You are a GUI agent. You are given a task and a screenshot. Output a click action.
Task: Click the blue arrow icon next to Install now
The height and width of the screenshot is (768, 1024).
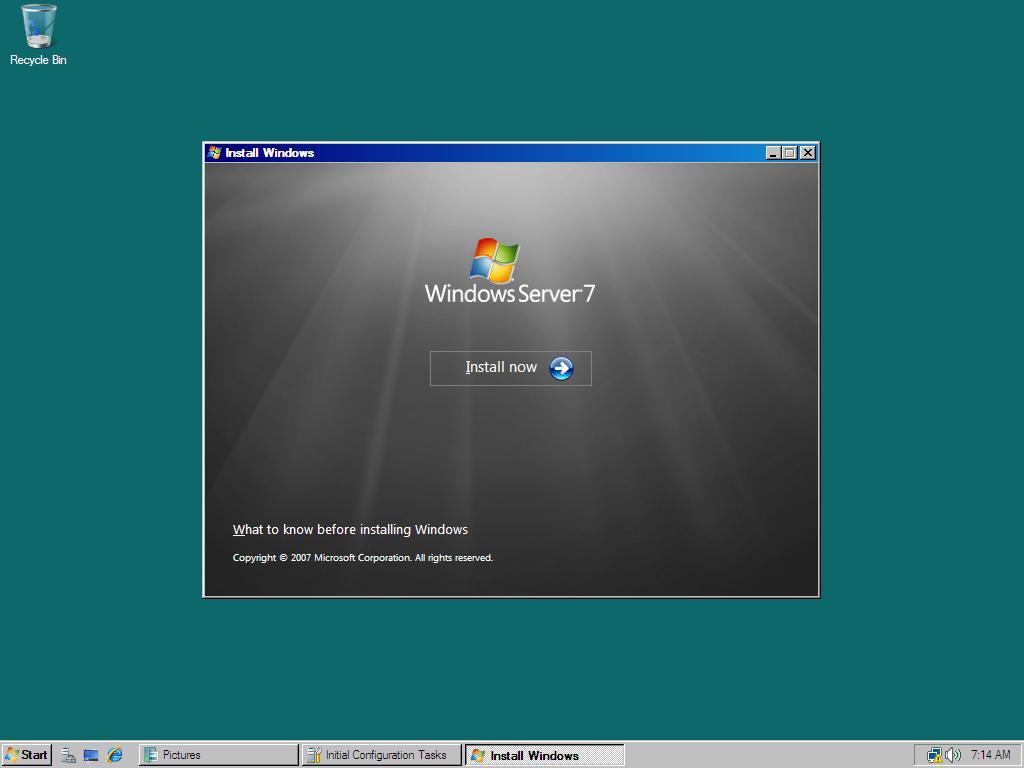pyautogui.click(x=561, y=368)
